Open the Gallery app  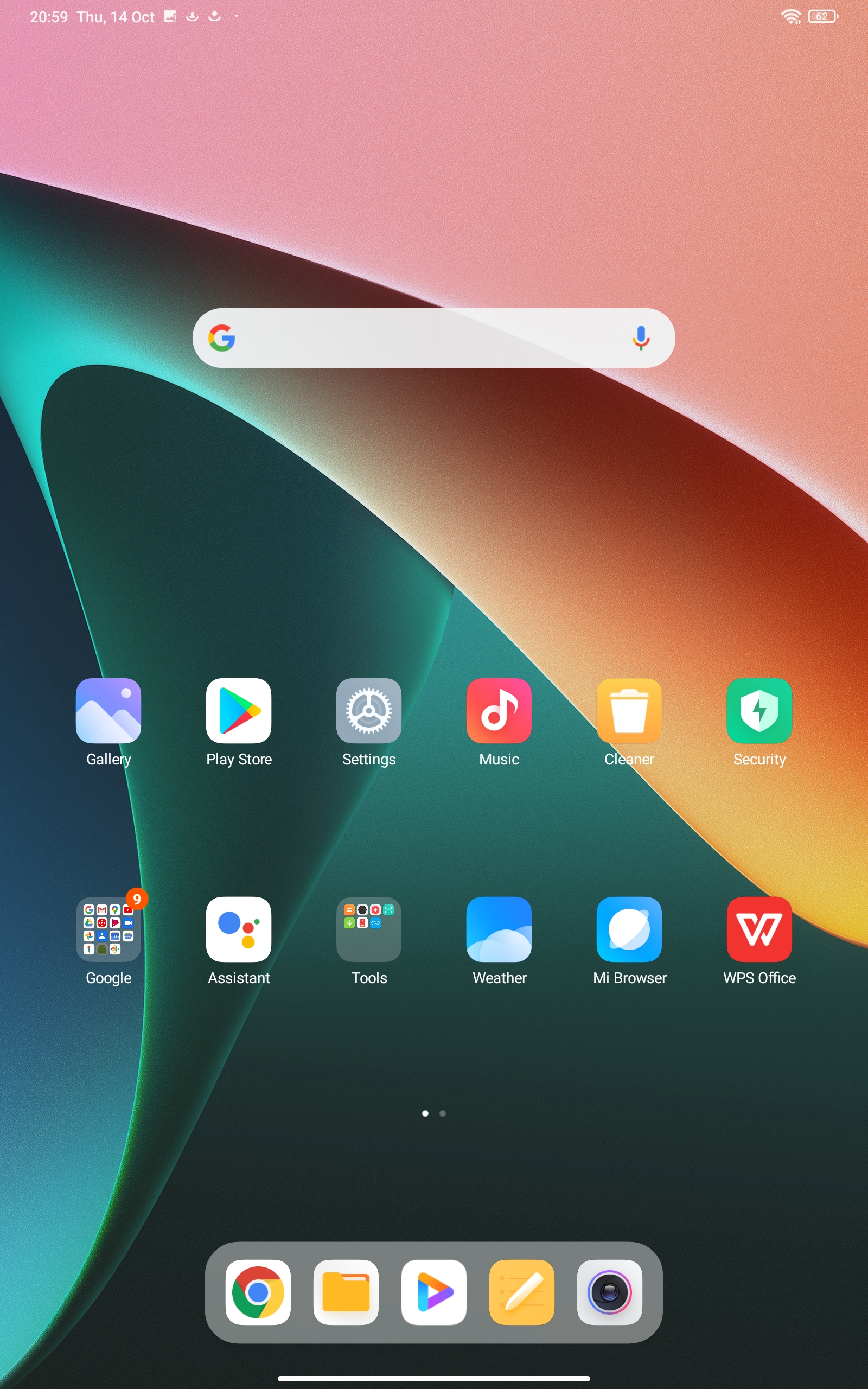[x=108, y=711]
